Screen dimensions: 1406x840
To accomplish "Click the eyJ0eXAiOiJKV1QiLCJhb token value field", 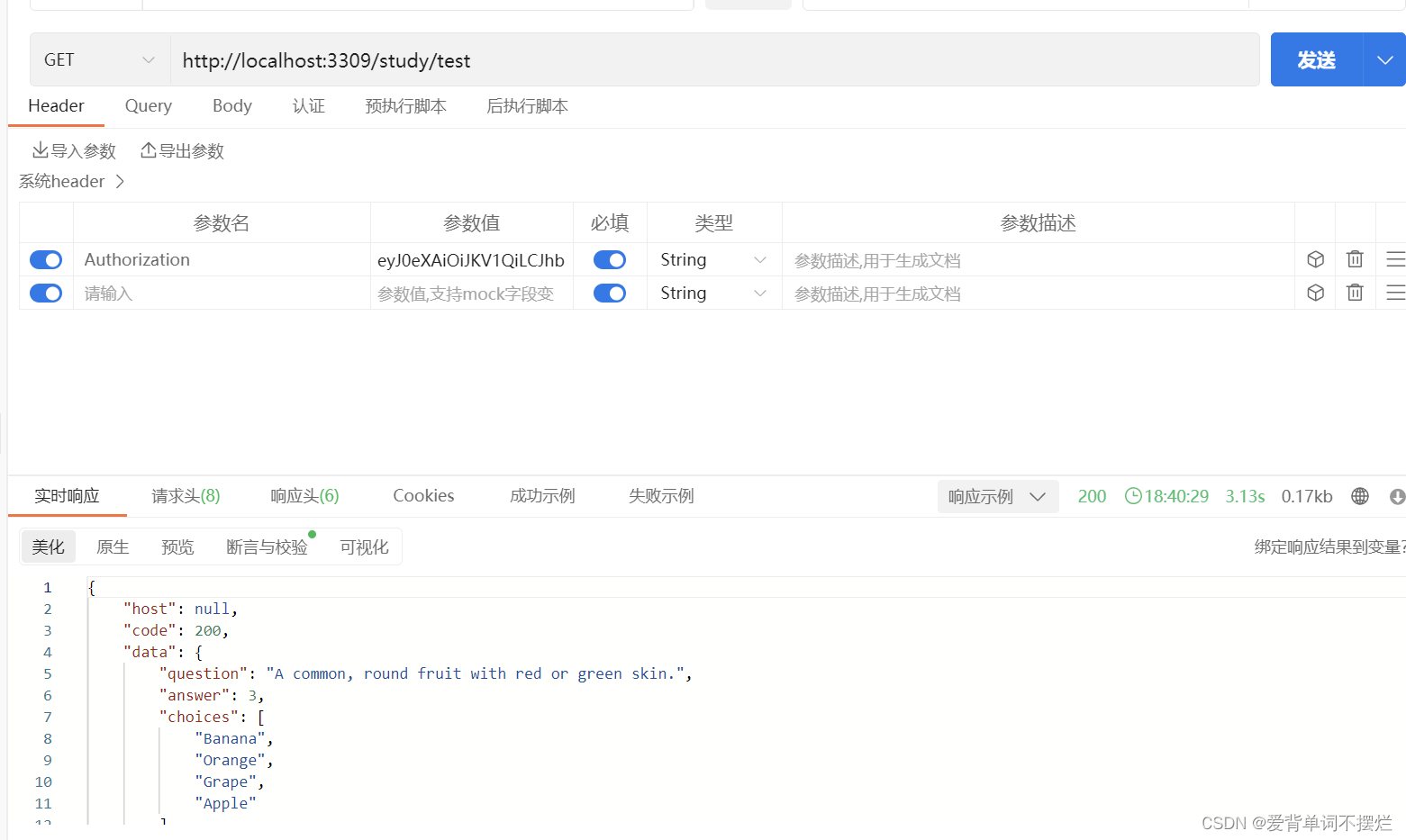I will 471,259.
